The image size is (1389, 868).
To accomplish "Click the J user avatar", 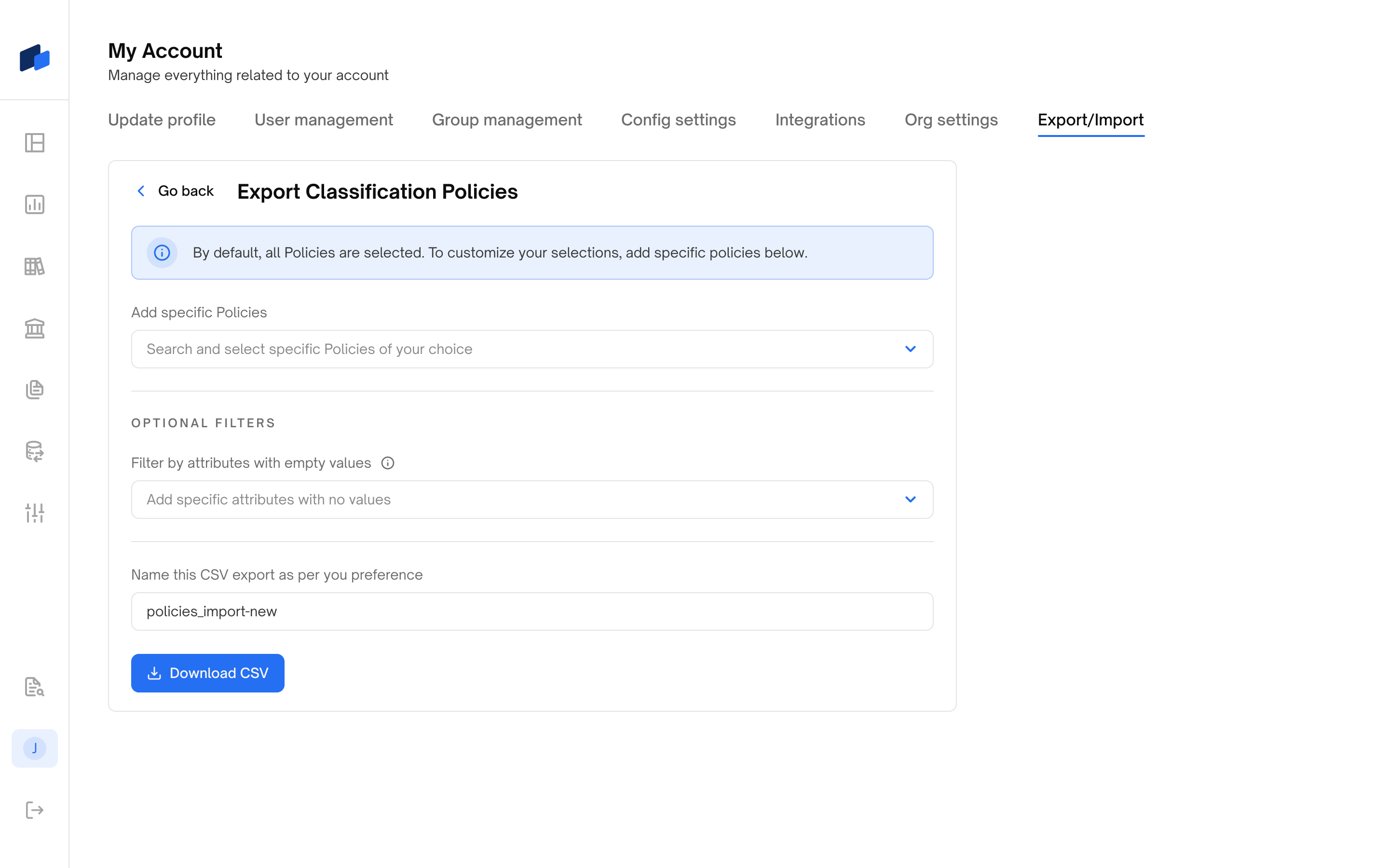I will (x=34, y=748).
